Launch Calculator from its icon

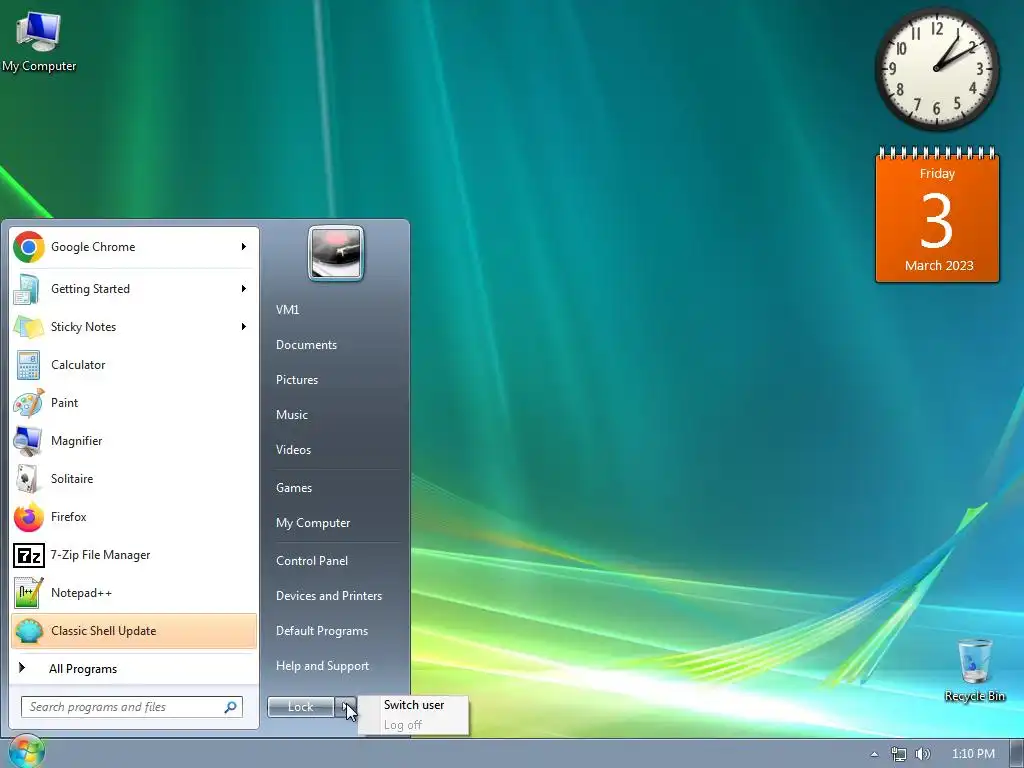point(28,364)
